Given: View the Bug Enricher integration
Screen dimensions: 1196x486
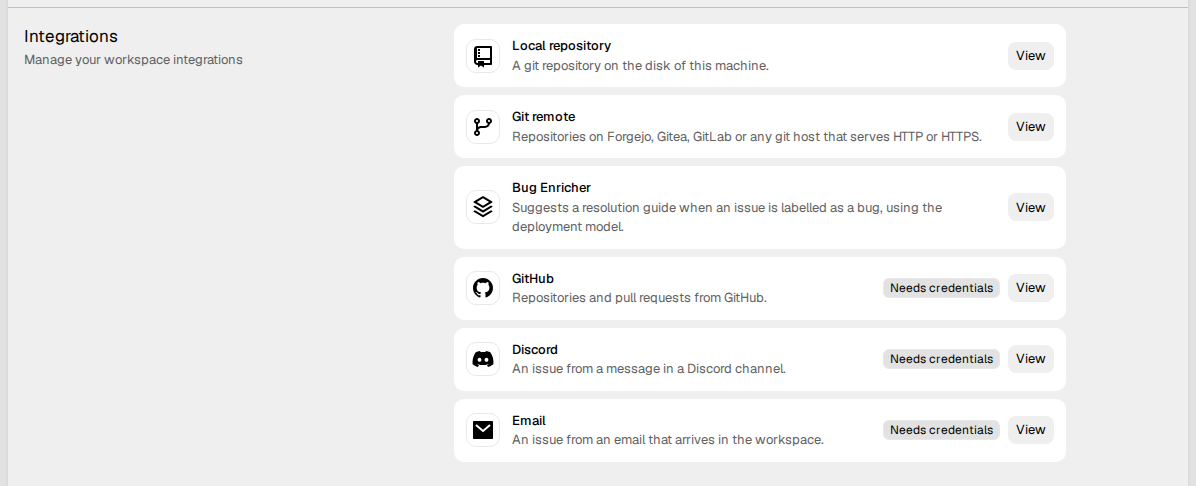Looking at the screenshot, I should click(1030, 208).
